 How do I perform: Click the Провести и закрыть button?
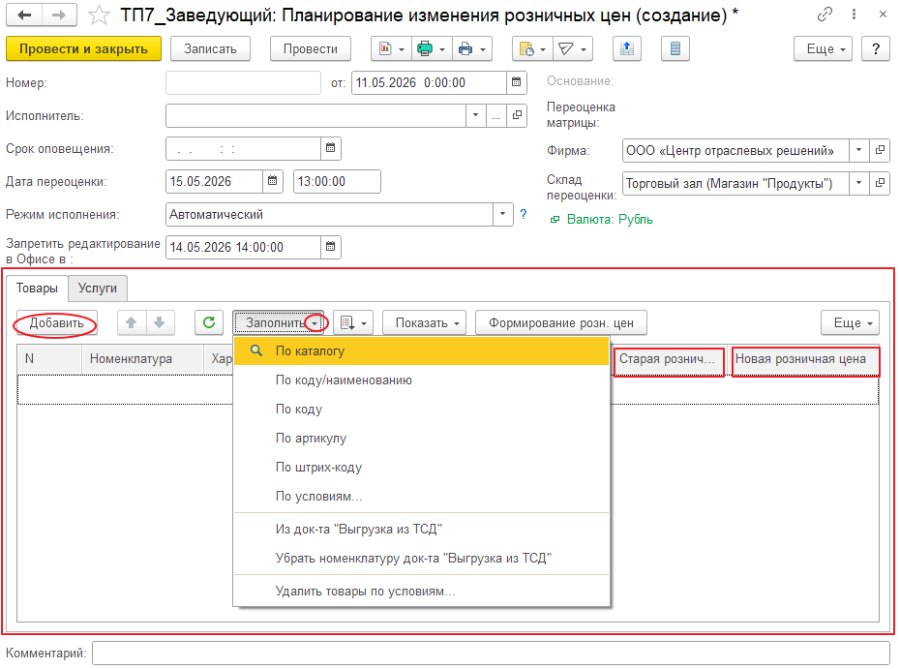[84, 49]
